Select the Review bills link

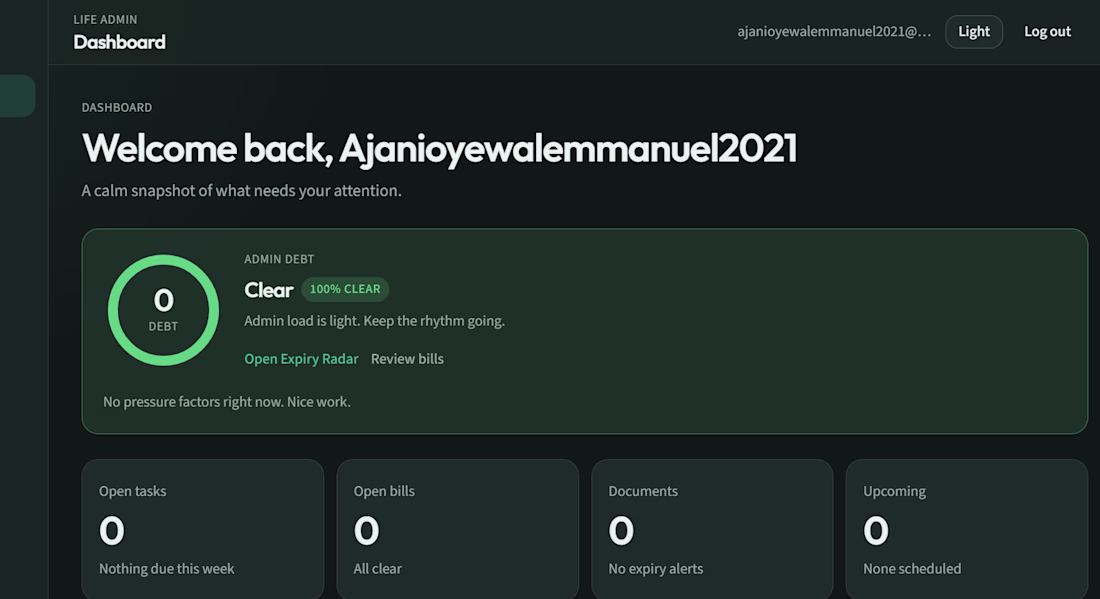[x=407, y=358]
